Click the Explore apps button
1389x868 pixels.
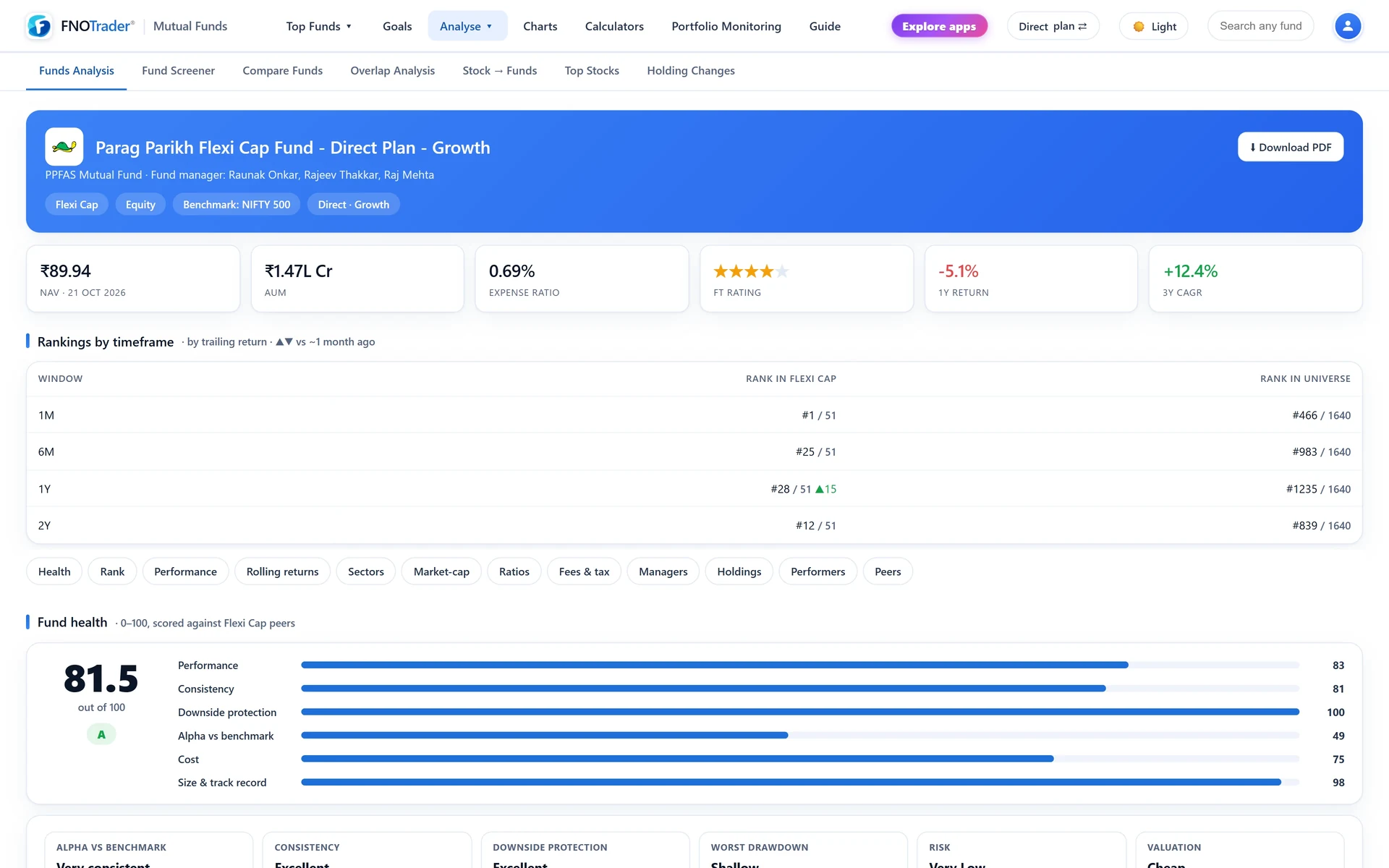939,26
